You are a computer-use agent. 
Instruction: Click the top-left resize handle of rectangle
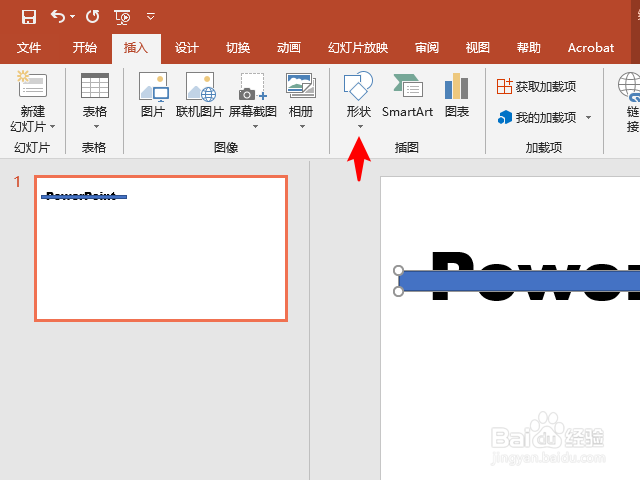click(x=398, y=271)
